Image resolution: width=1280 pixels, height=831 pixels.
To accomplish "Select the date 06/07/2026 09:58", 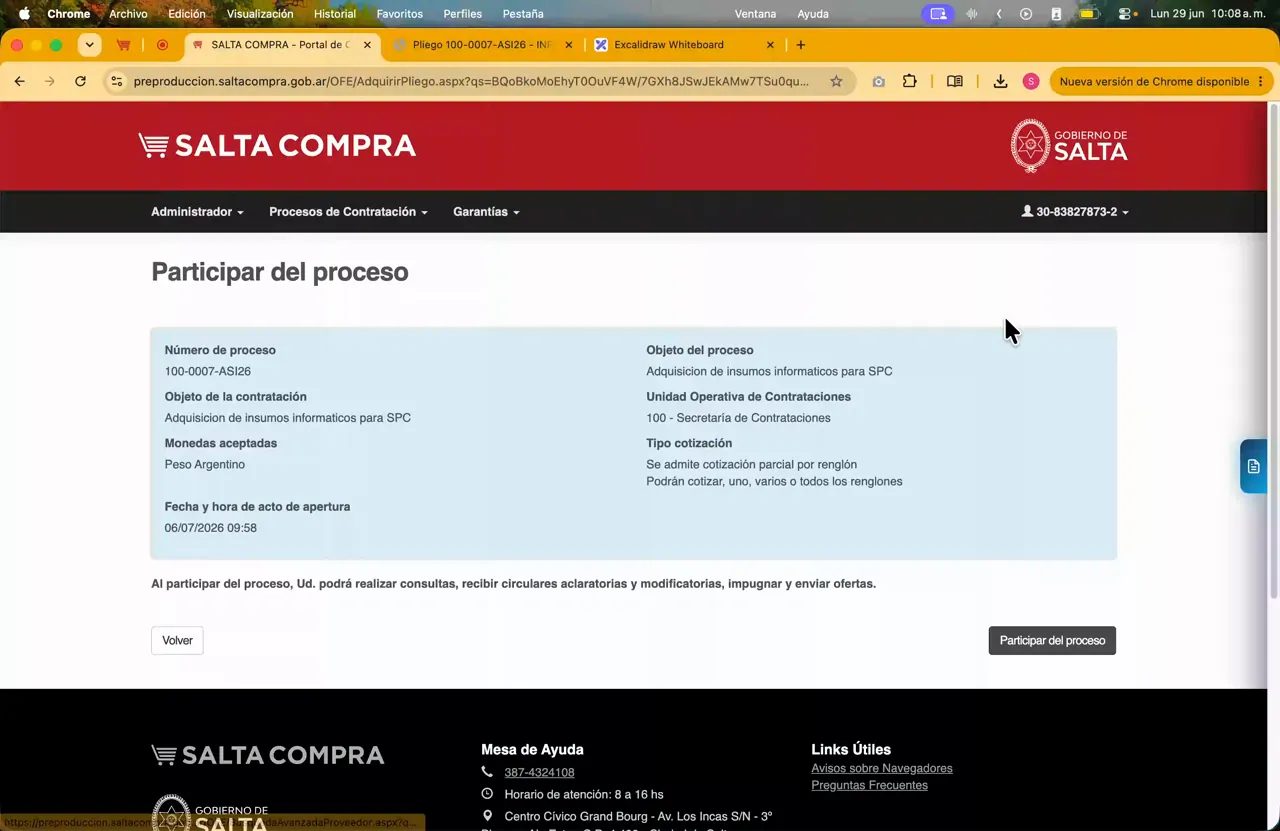I will [210, 528].
